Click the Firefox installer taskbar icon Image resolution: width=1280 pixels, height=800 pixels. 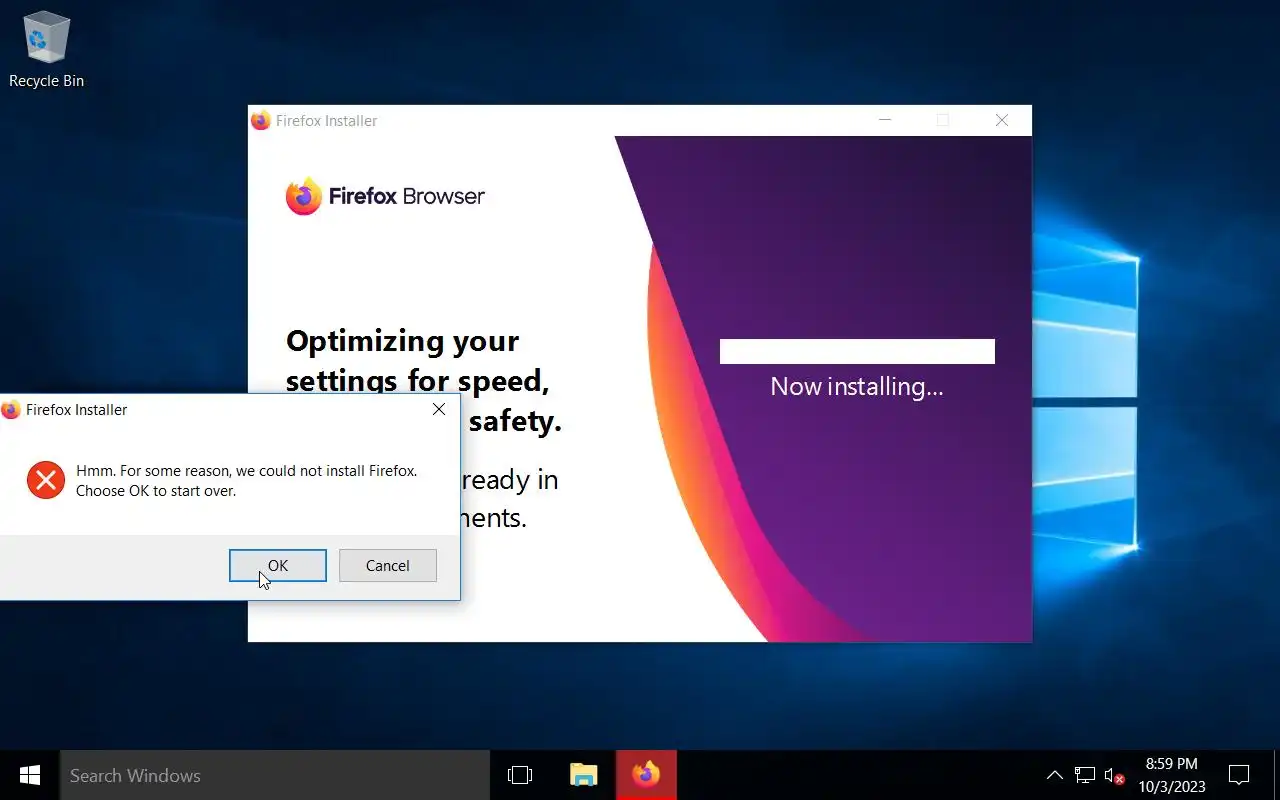646,775
